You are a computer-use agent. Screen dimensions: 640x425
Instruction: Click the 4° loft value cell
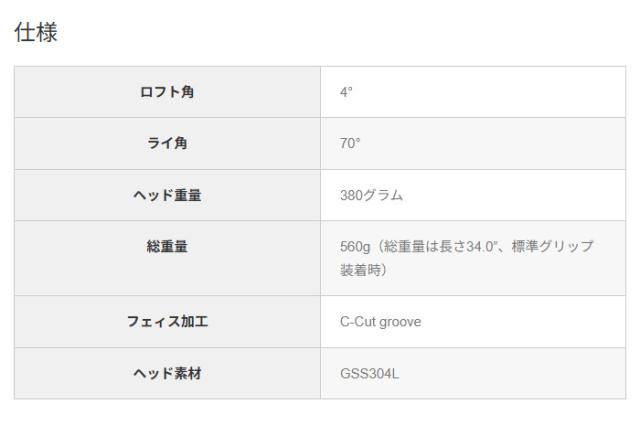473,92
